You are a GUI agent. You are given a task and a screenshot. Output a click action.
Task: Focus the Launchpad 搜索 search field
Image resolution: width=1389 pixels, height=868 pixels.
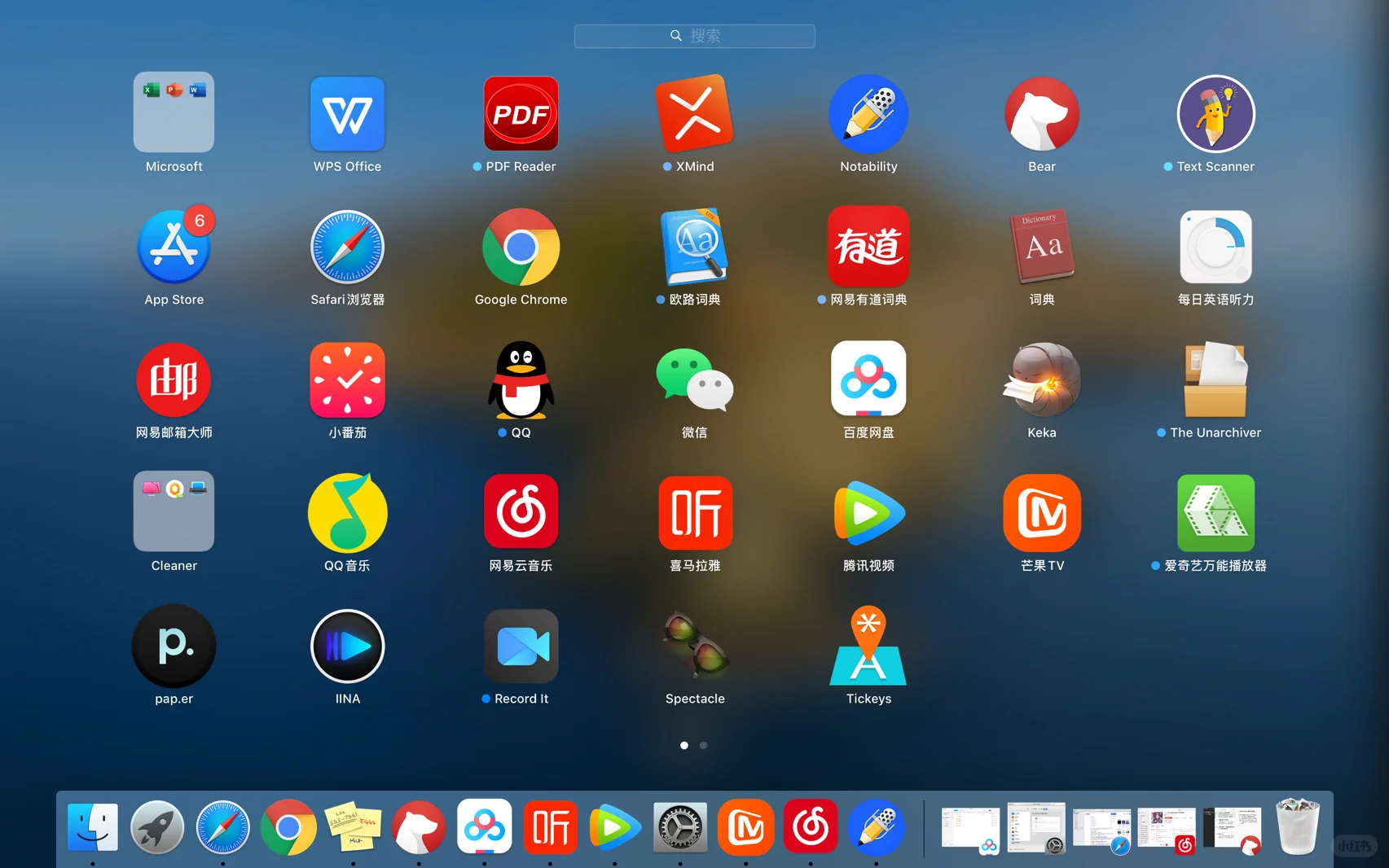coord(694,36)
